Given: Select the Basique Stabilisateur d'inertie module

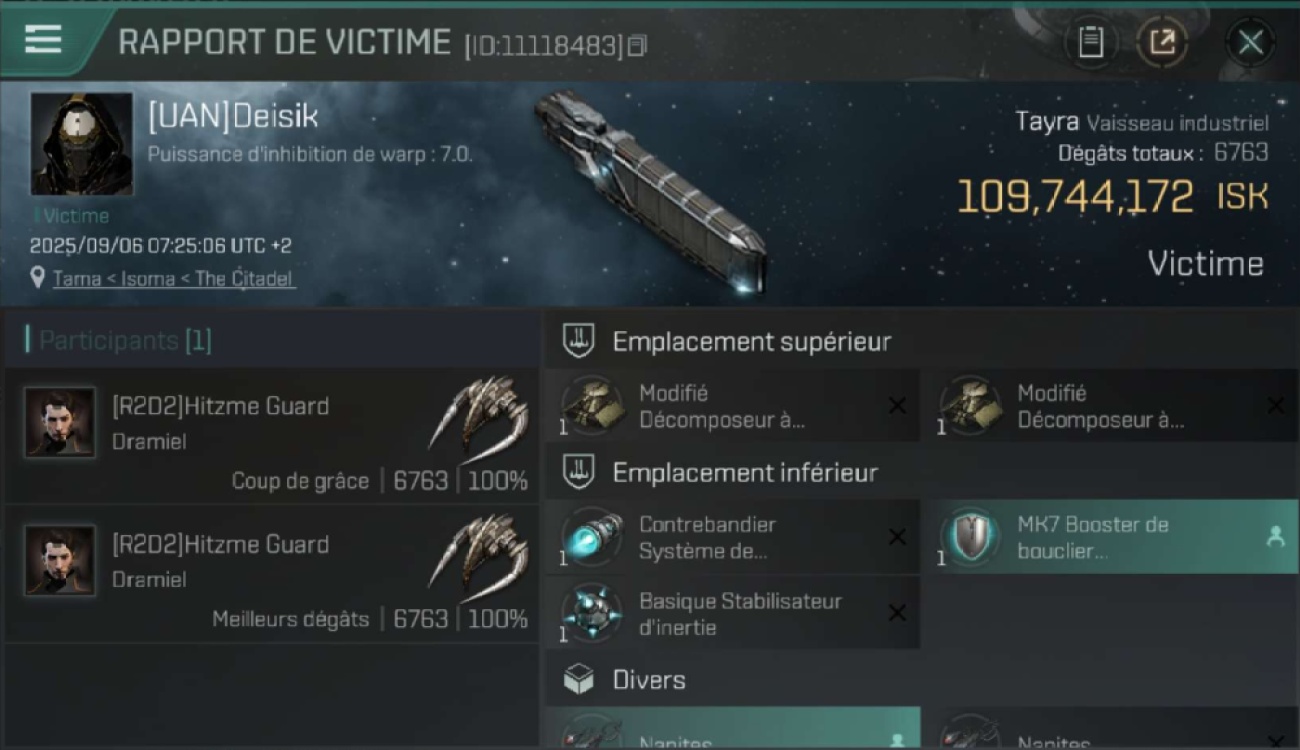Looking at the screenshot, I should click(732, 614).
